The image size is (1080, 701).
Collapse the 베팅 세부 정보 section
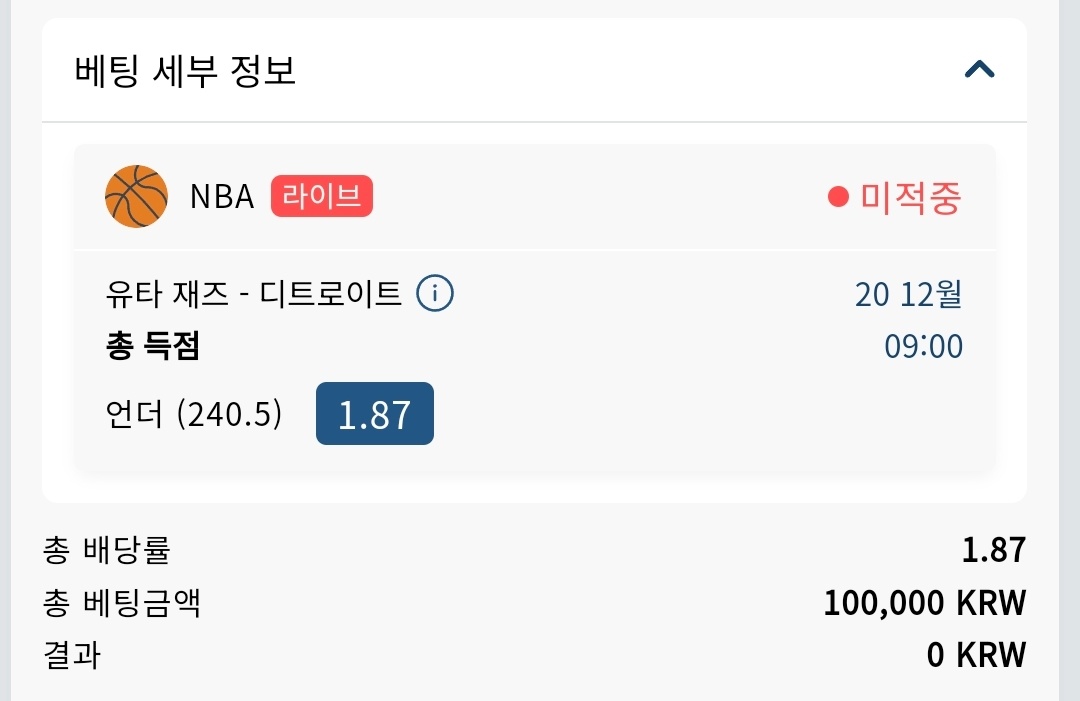[x=979, y=70]
